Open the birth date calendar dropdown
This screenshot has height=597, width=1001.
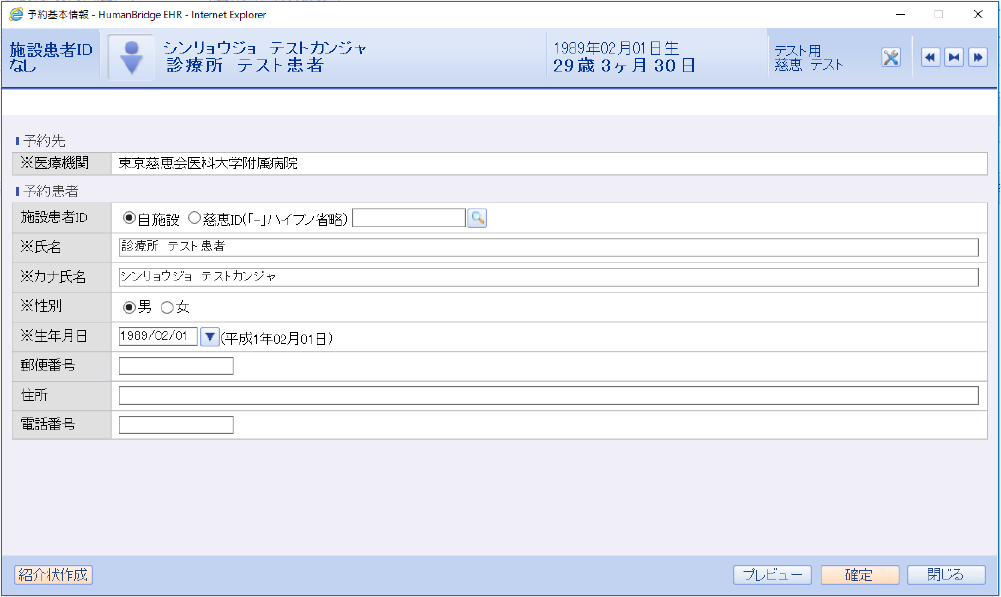[209, 337]
